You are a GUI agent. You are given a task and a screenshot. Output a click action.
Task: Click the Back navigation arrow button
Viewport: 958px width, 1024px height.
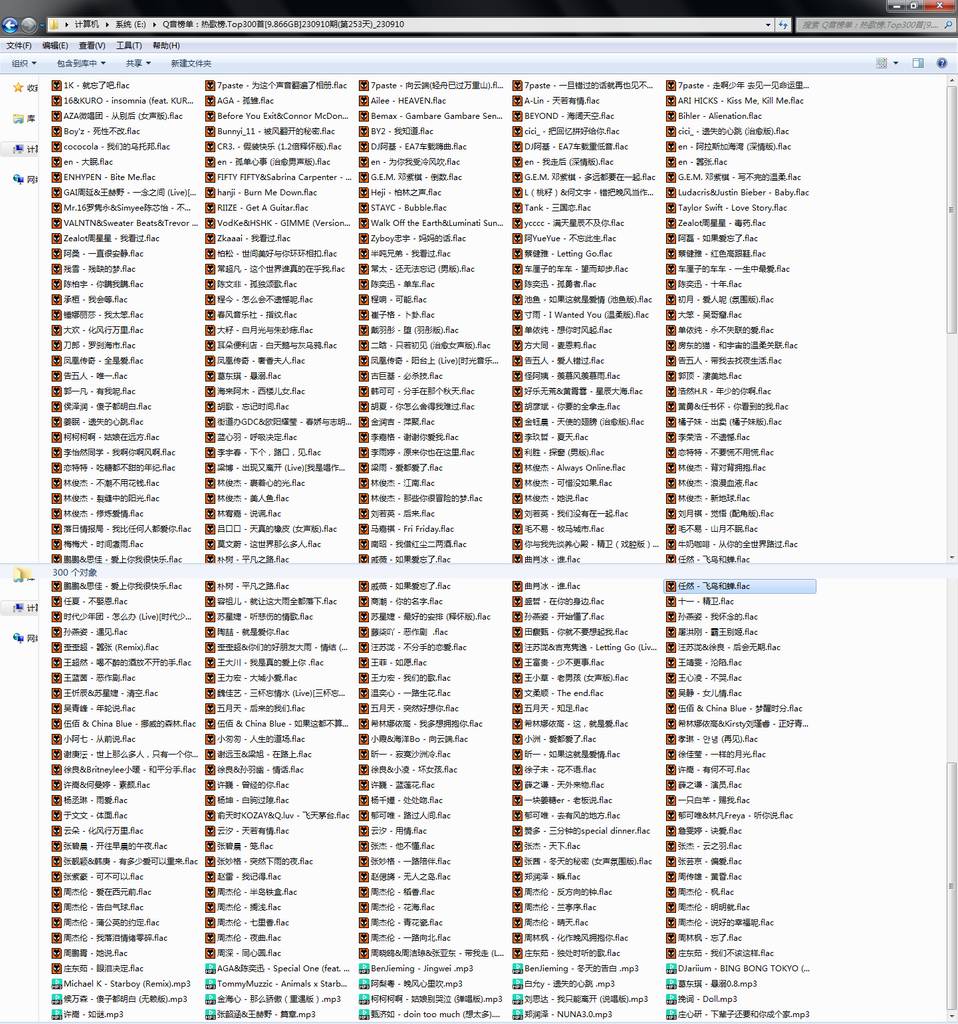click(11, 24)
